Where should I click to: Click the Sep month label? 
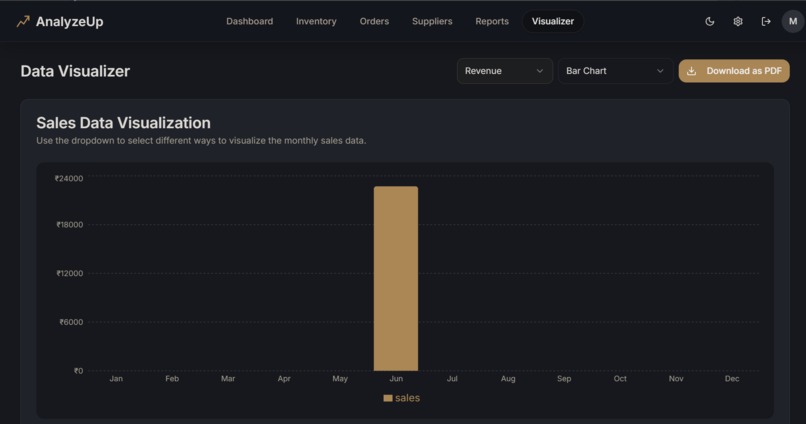(x=564, y=379)
